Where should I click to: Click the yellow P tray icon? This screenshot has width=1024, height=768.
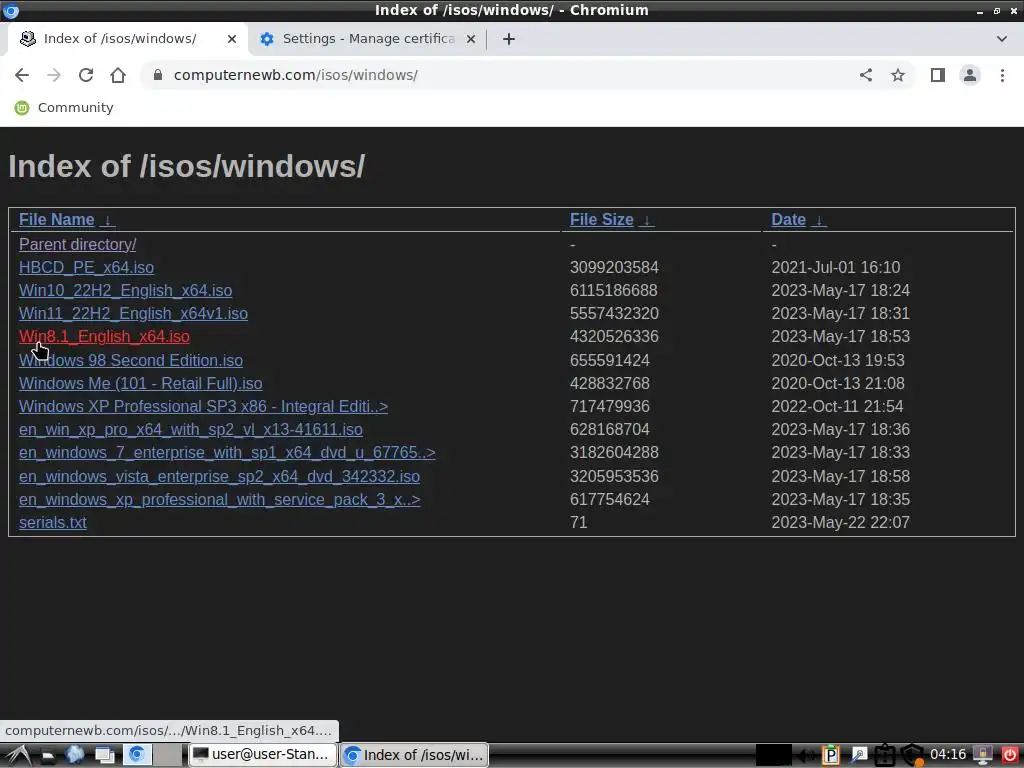tap(831, 756)
